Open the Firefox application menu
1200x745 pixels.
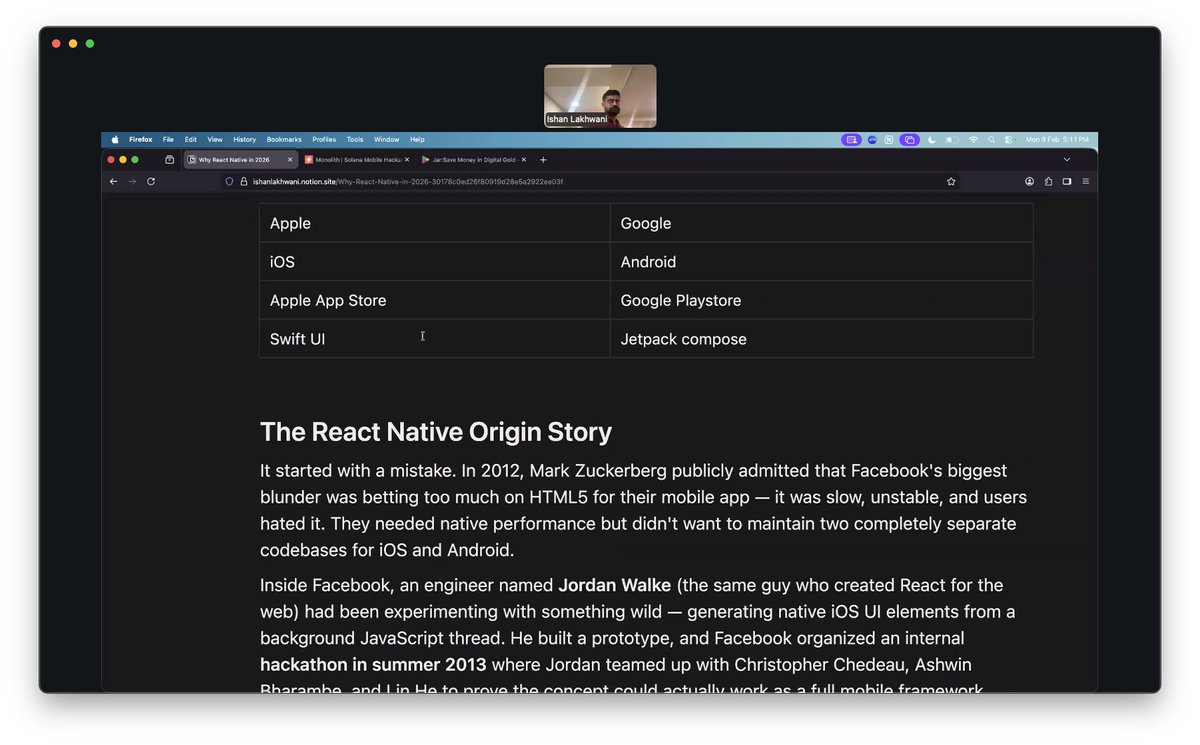[140, 140]
